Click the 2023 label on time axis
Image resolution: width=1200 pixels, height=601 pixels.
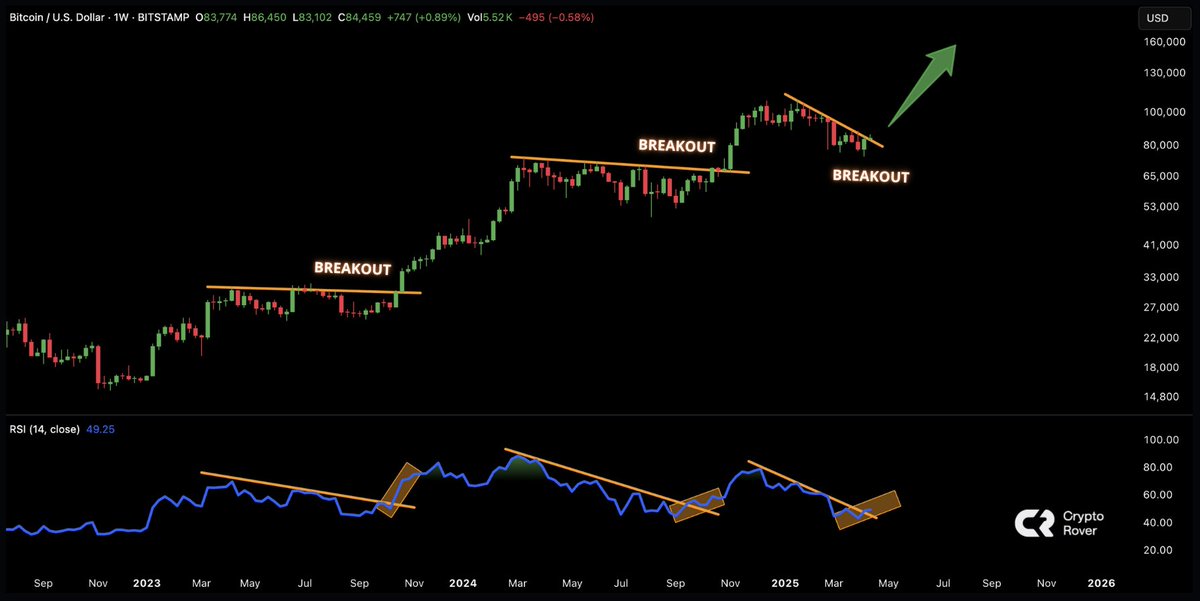tap(146, 583)
